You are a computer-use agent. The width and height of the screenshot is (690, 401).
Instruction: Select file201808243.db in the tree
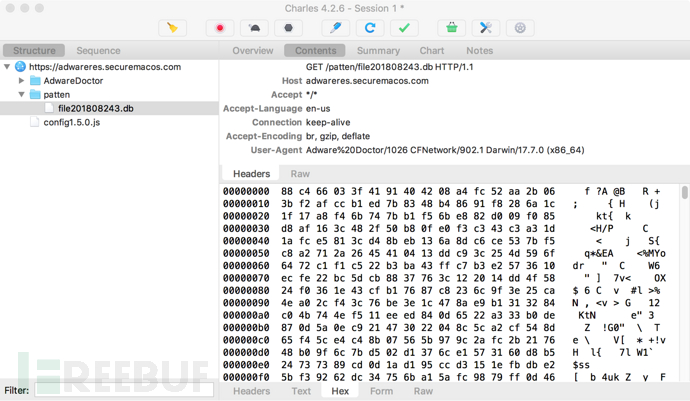click(x=109, y=108)
